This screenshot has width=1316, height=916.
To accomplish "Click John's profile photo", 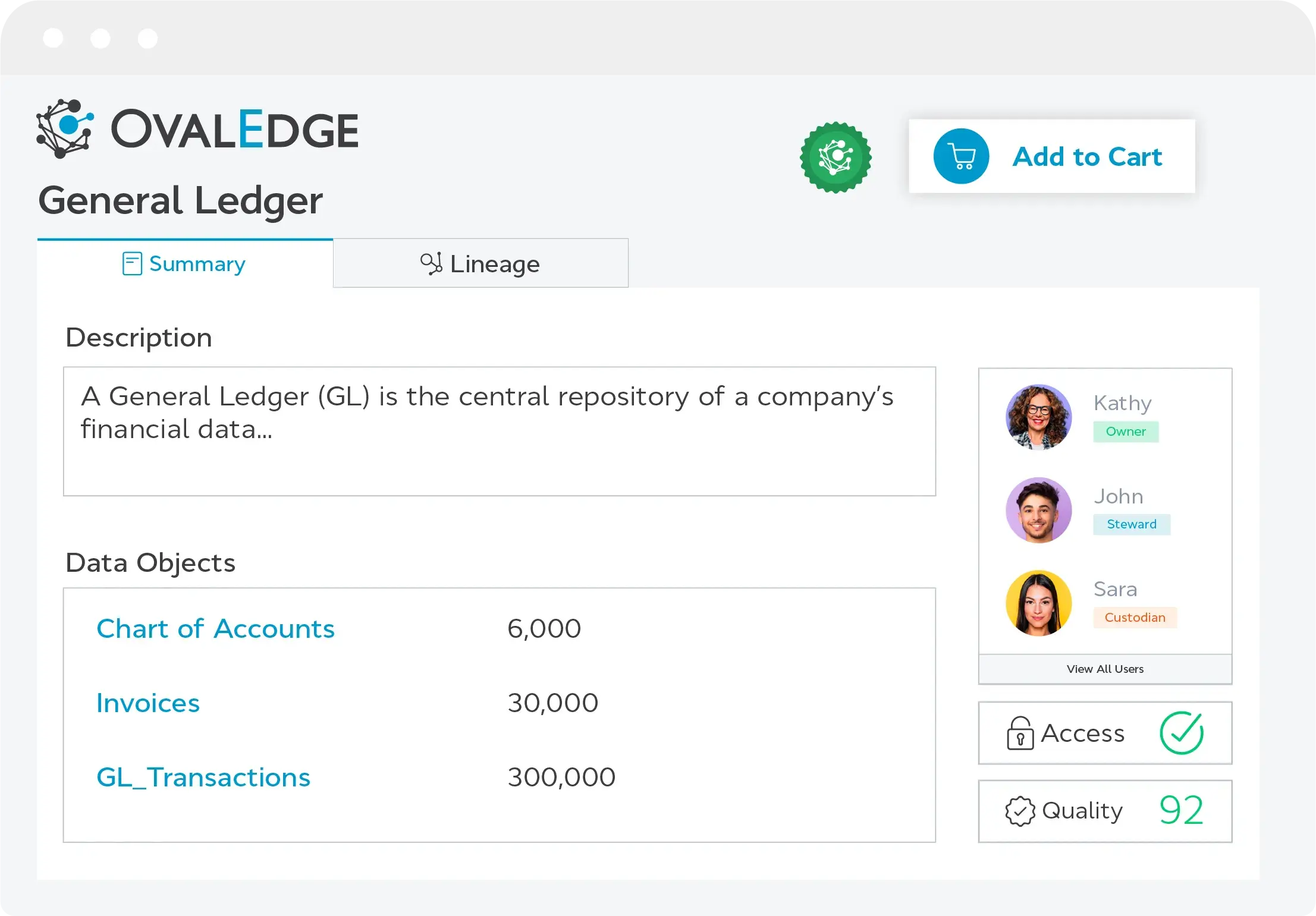I will coord(1038,510).
